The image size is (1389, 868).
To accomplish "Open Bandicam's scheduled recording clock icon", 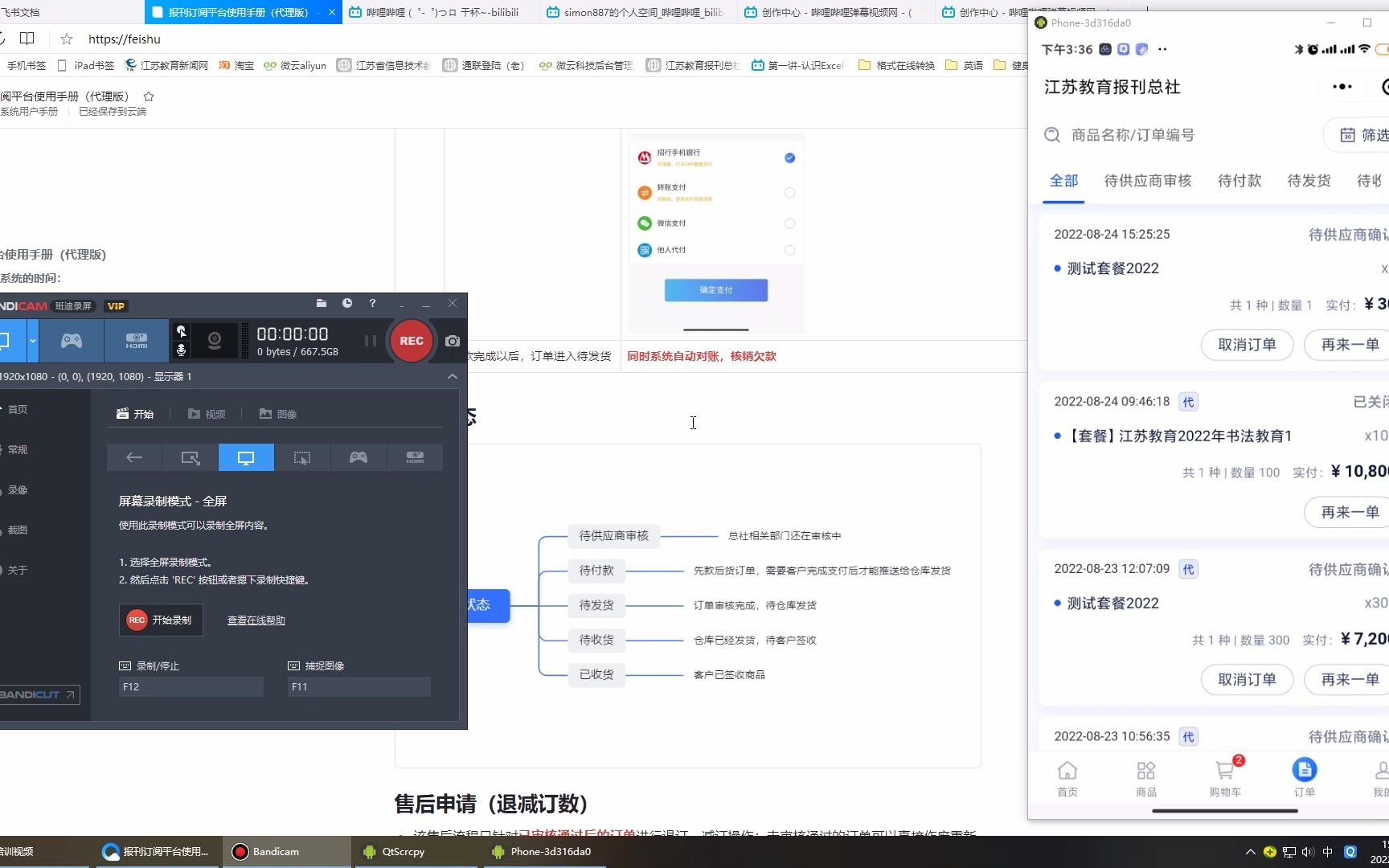I will [x=347, y=303].
